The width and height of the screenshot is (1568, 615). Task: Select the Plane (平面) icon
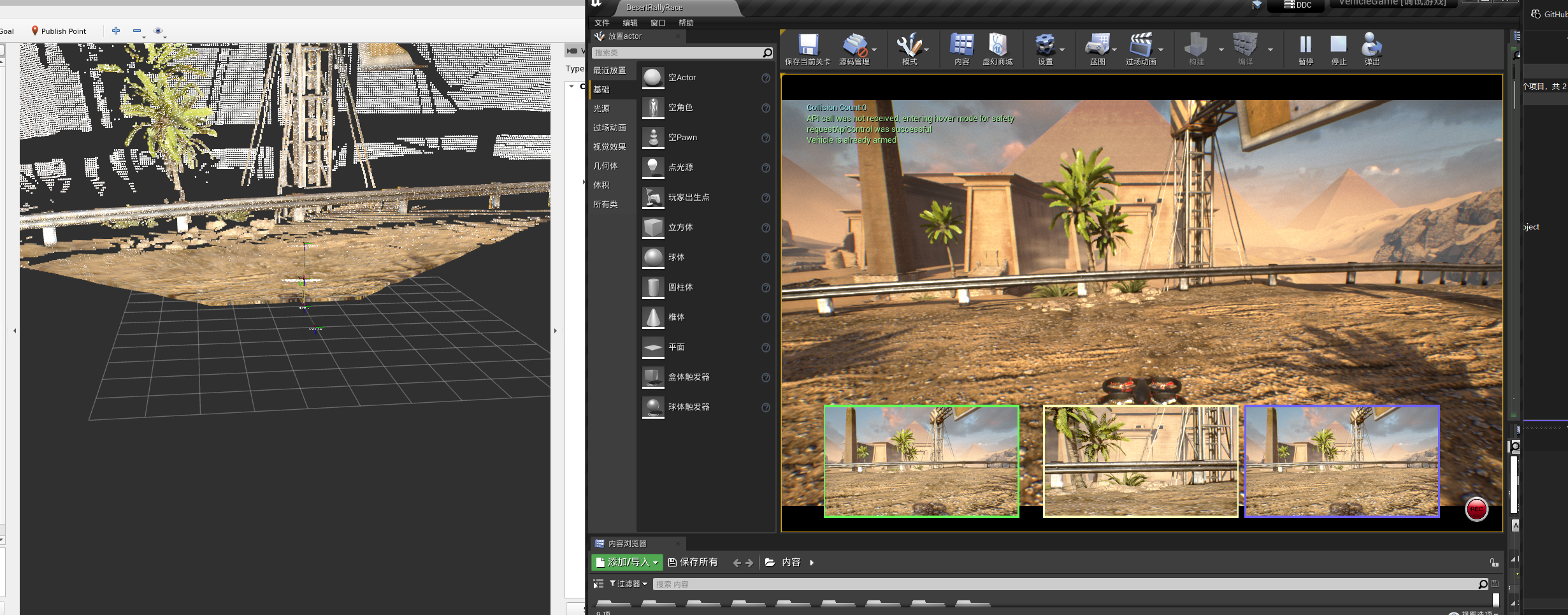click(653, 347)
